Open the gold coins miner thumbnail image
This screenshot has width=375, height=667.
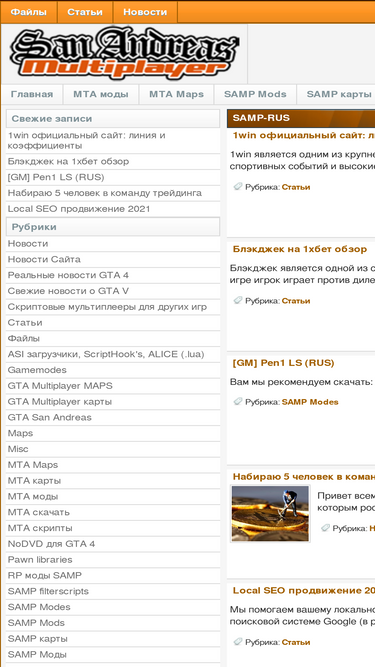tap(270, 513)
